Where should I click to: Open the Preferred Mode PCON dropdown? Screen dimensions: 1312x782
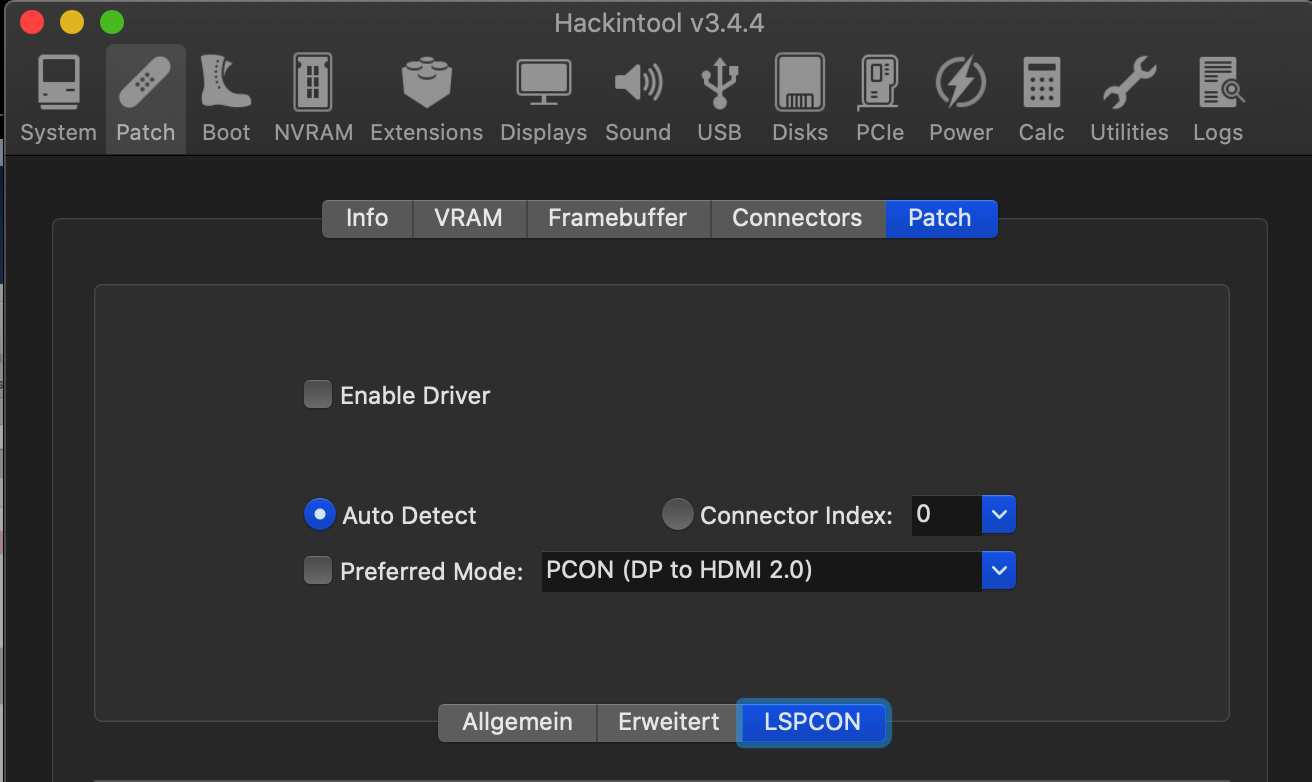(998, 571)
